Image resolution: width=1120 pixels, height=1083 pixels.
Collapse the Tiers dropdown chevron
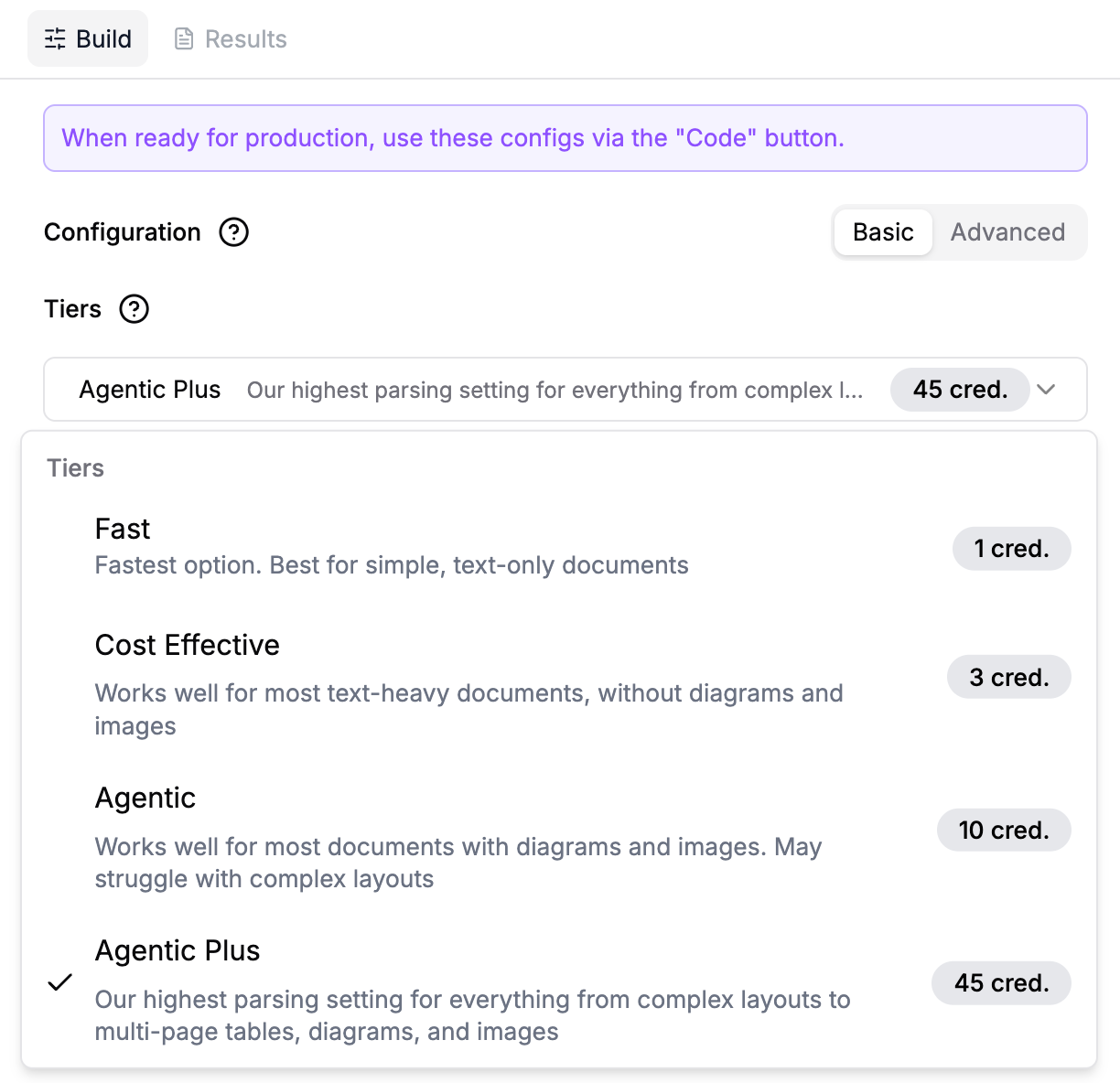(x=1047, y=390)
